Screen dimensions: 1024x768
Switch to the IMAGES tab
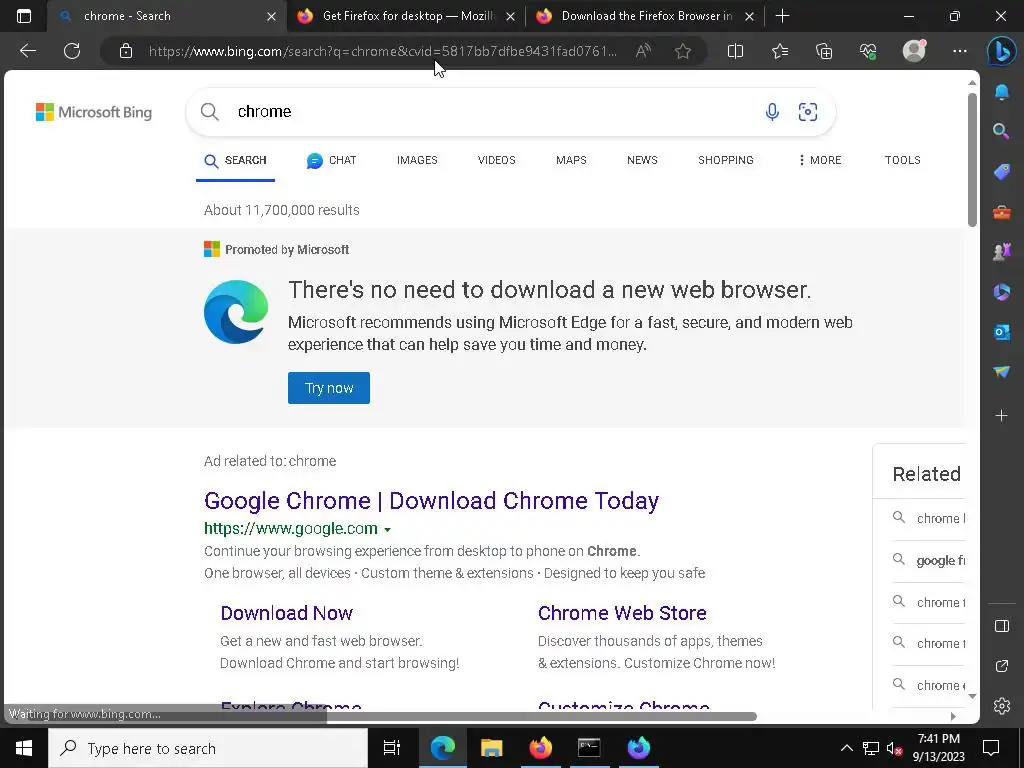click(x=417, y=160)
